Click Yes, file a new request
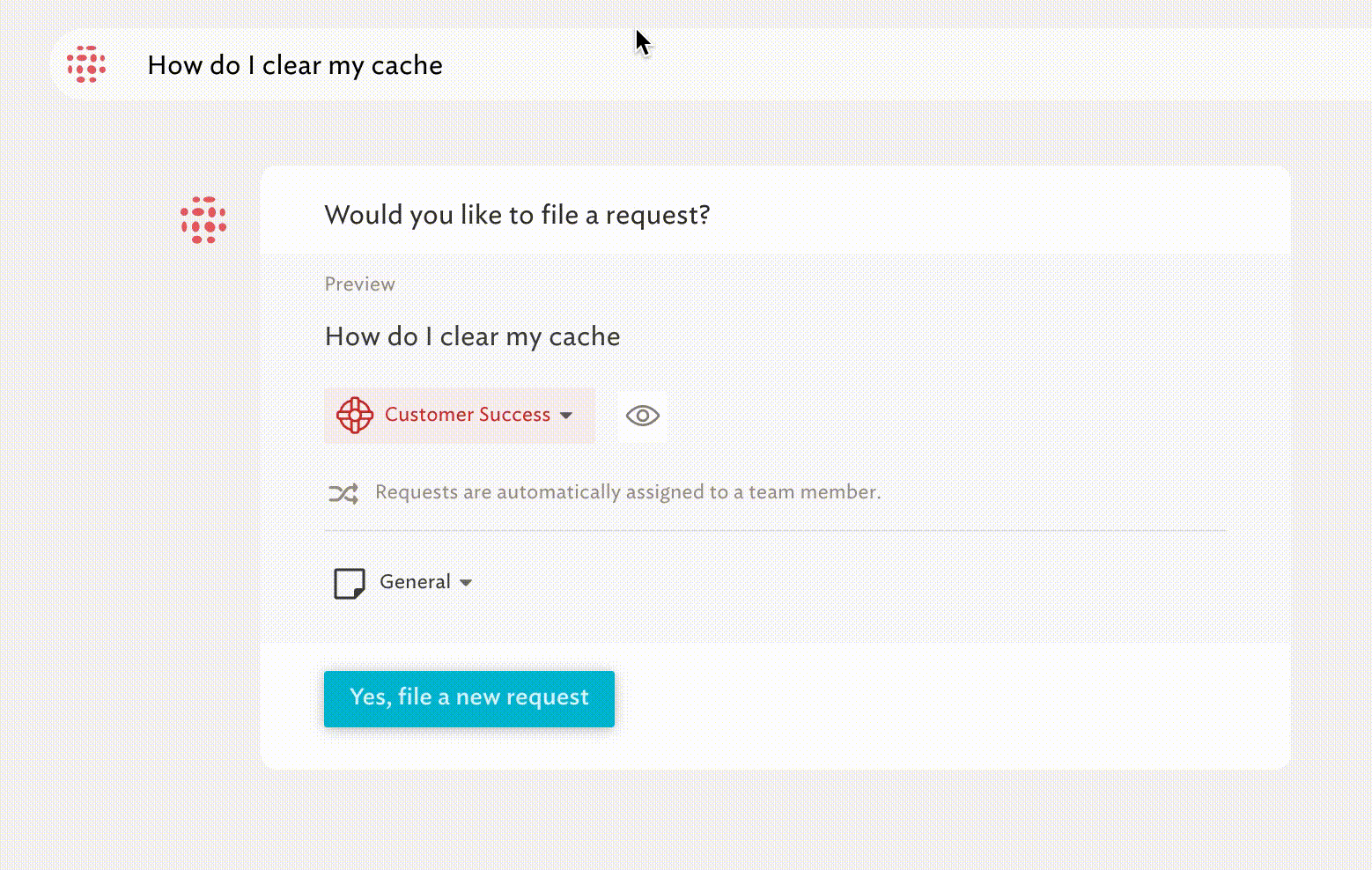 pos(469,699)
